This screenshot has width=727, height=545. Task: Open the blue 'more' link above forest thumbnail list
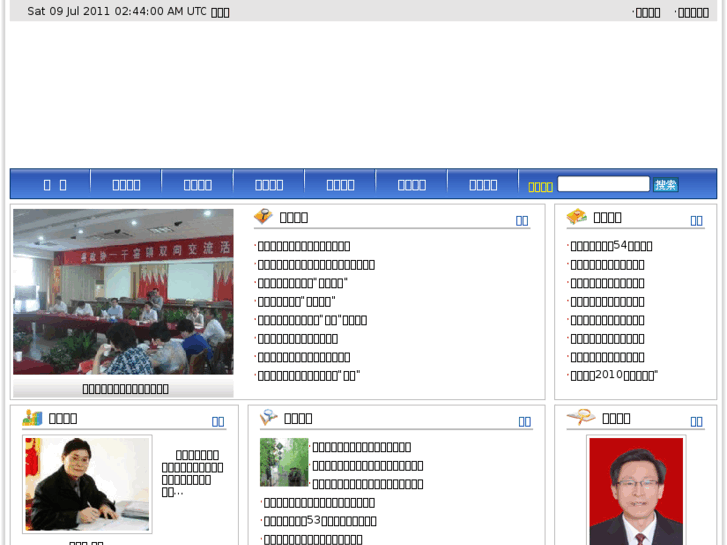pos(524,422)
